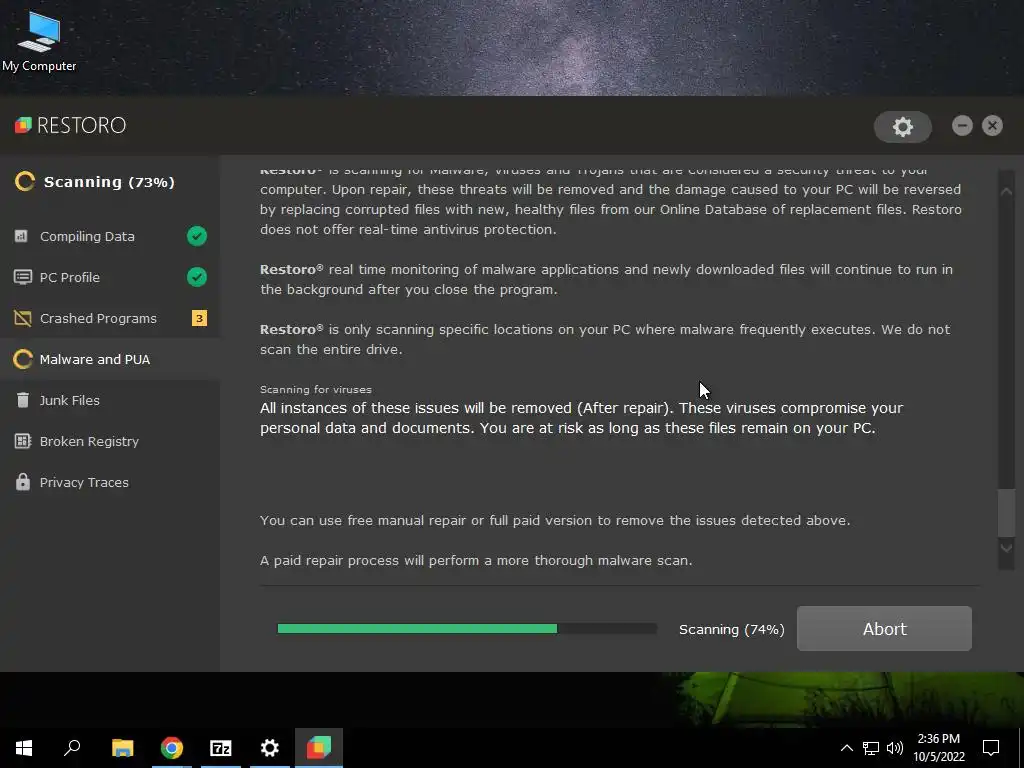Click the Scanning (73%) header text
Screen dimensions: 1024x768
109,182
